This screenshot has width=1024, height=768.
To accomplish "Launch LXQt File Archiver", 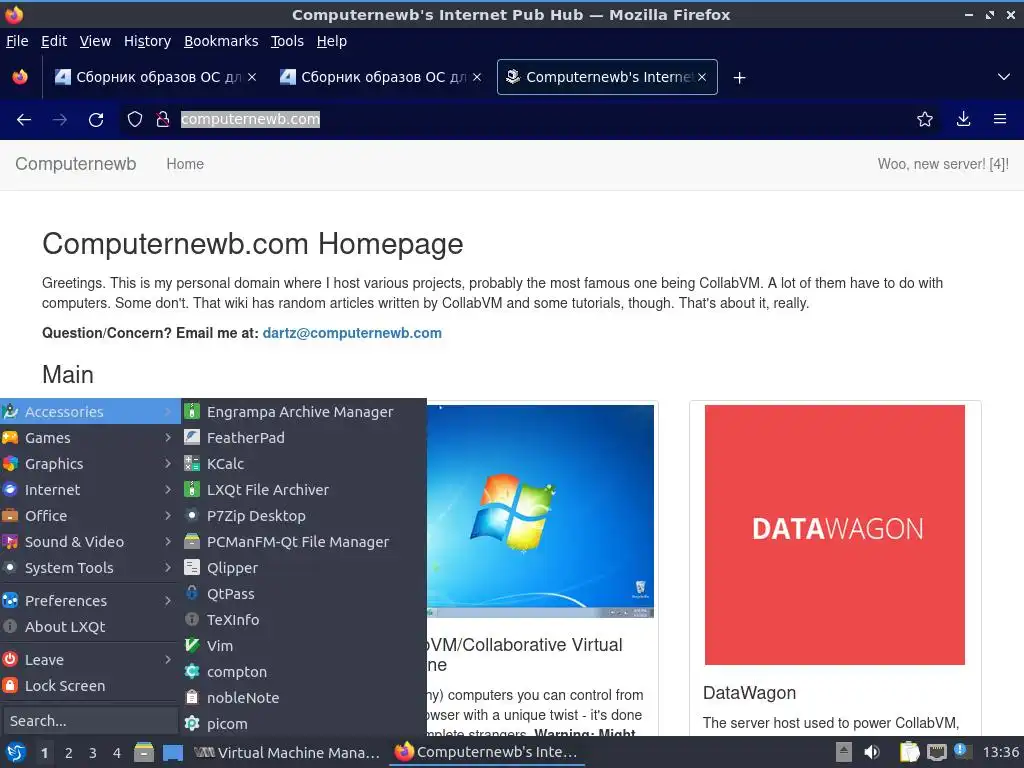I will [304, 490].
